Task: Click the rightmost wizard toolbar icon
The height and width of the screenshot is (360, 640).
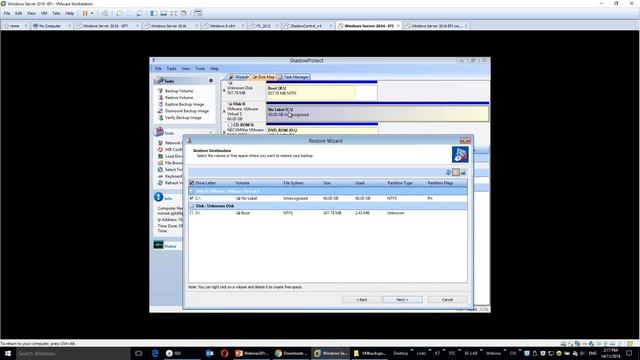Action: 463,172
